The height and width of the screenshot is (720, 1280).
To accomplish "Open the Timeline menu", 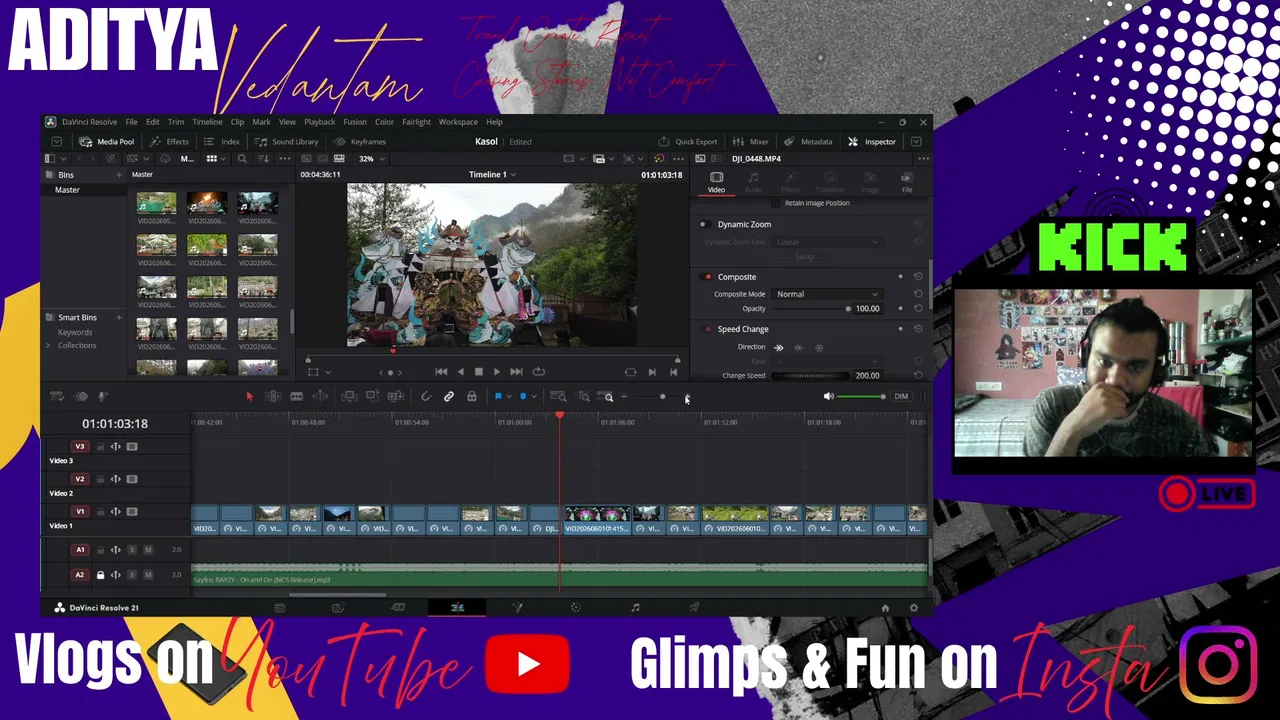I will click(x=207, y=122).
